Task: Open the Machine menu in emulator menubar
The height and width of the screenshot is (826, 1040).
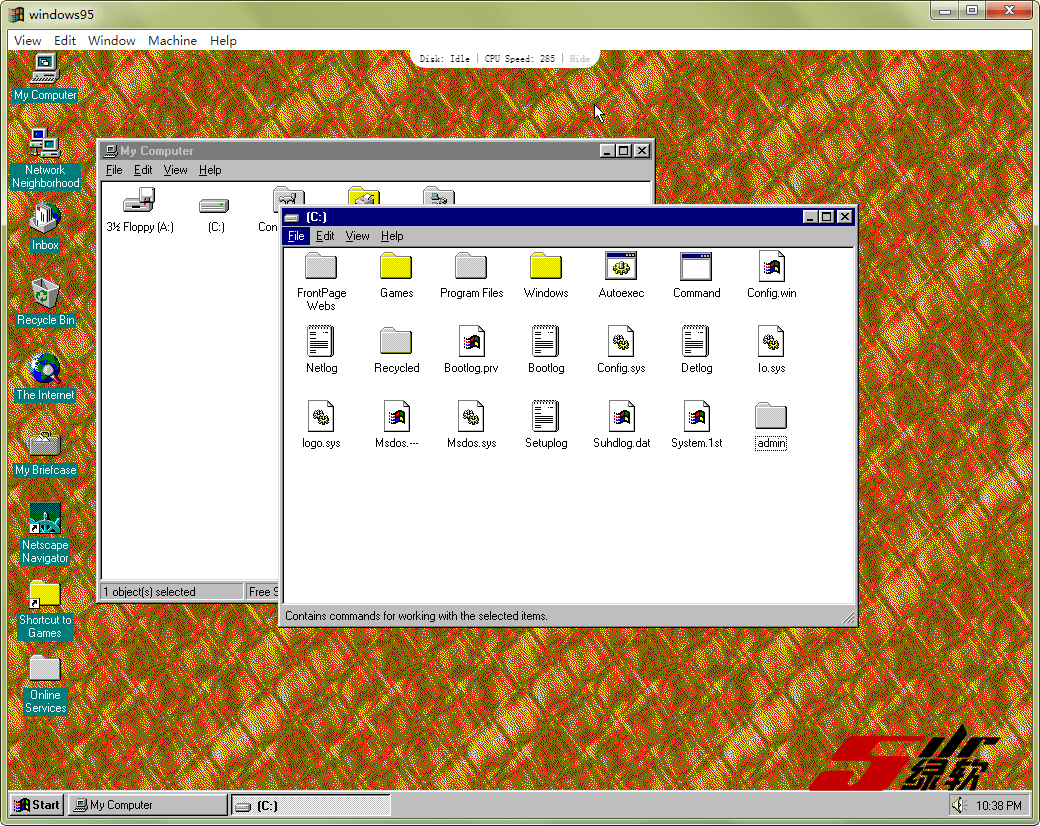Action: (x=172, y=40)
